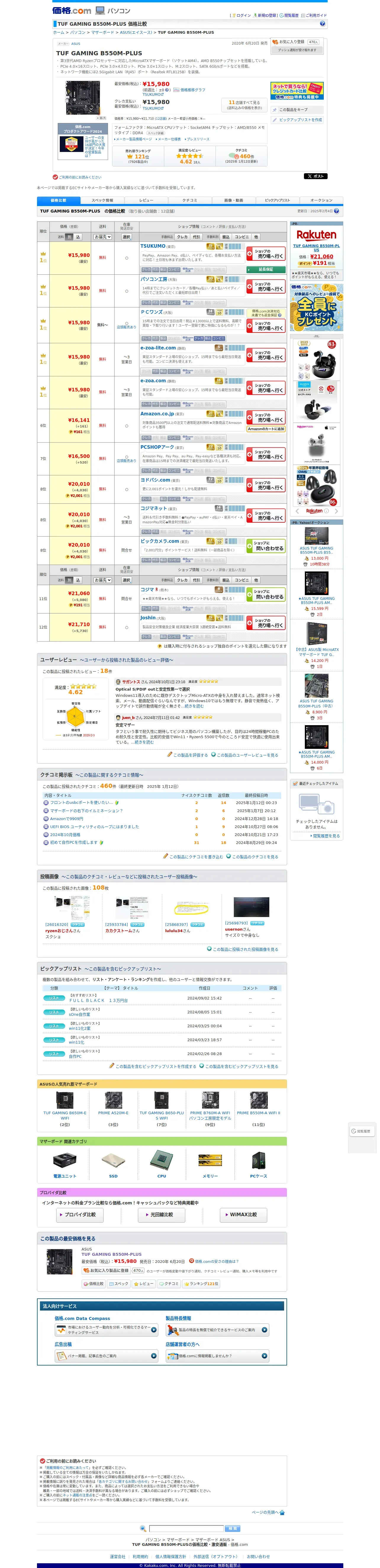
Task: Open the メモリー category icon
Action: coord(210,1160)
